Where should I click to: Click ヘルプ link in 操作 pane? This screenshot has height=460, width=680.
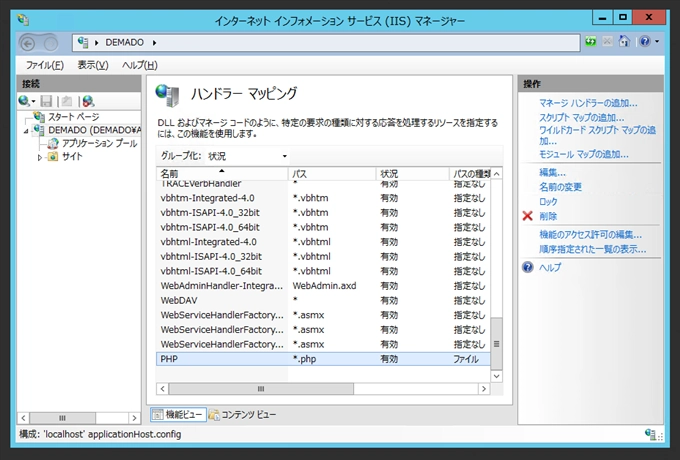550,267
